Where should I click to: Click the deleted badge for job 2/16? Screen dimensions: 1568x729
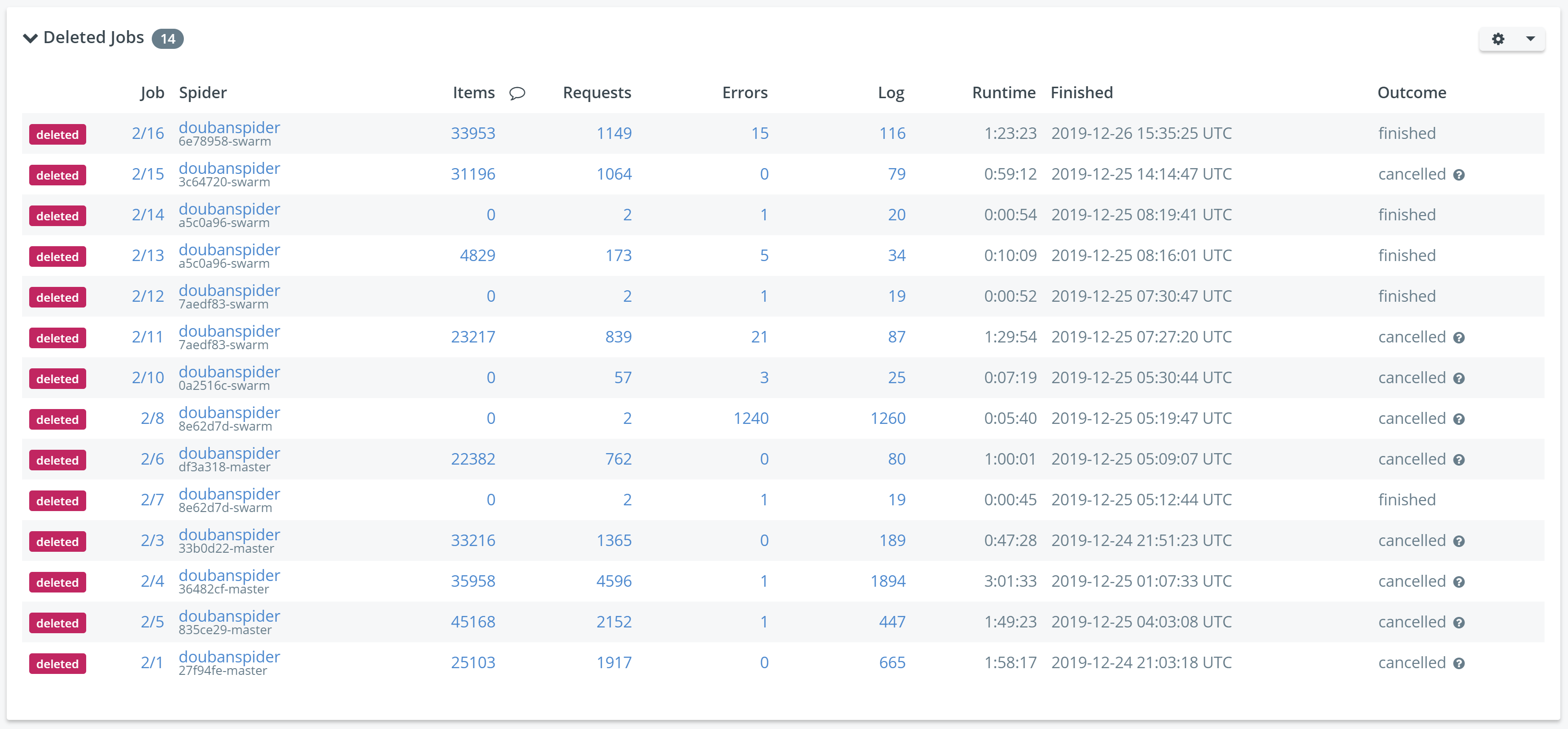tap(57, 135)
